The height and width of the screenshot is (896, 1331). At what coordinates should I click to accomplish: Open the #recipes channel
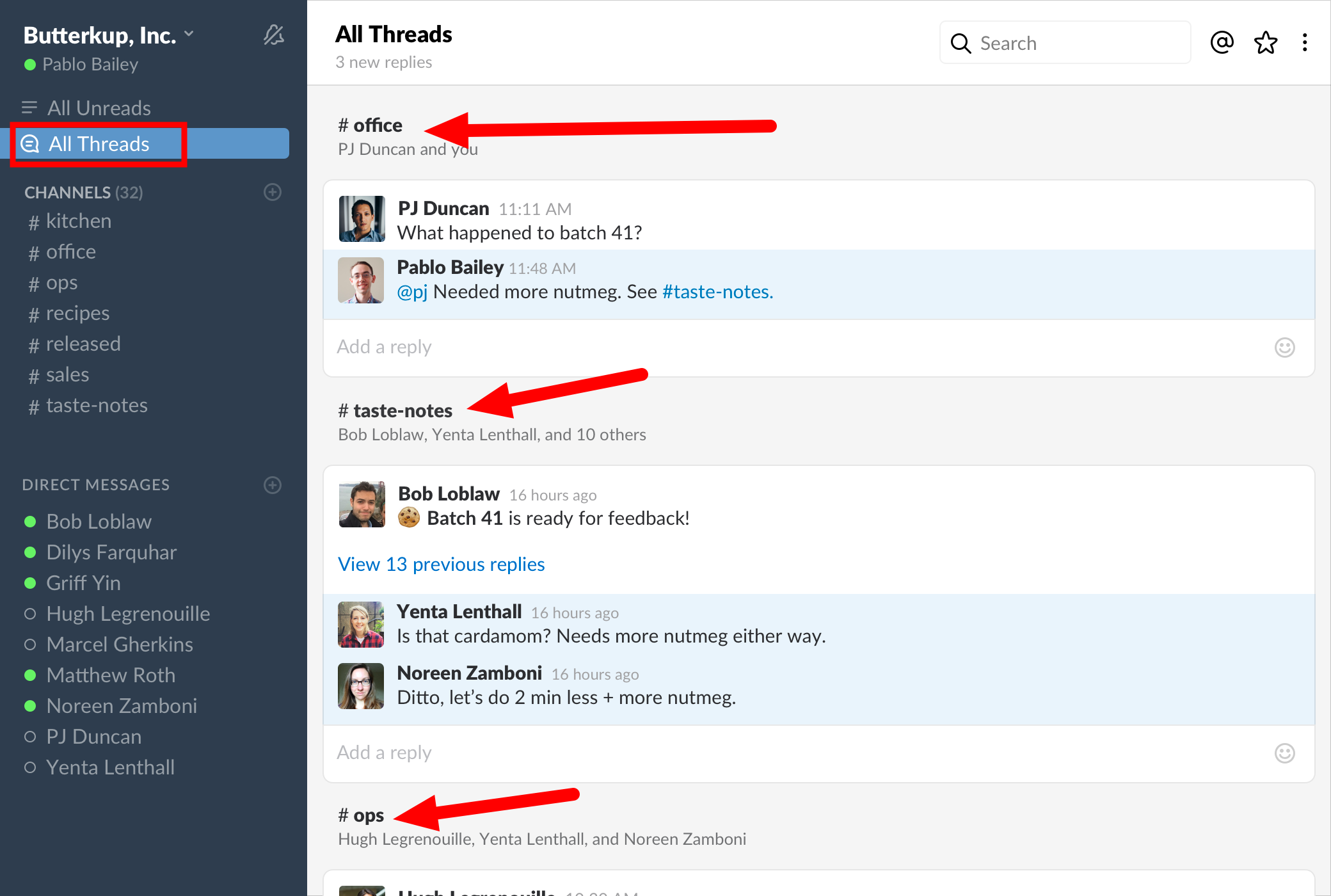[77, 313]
